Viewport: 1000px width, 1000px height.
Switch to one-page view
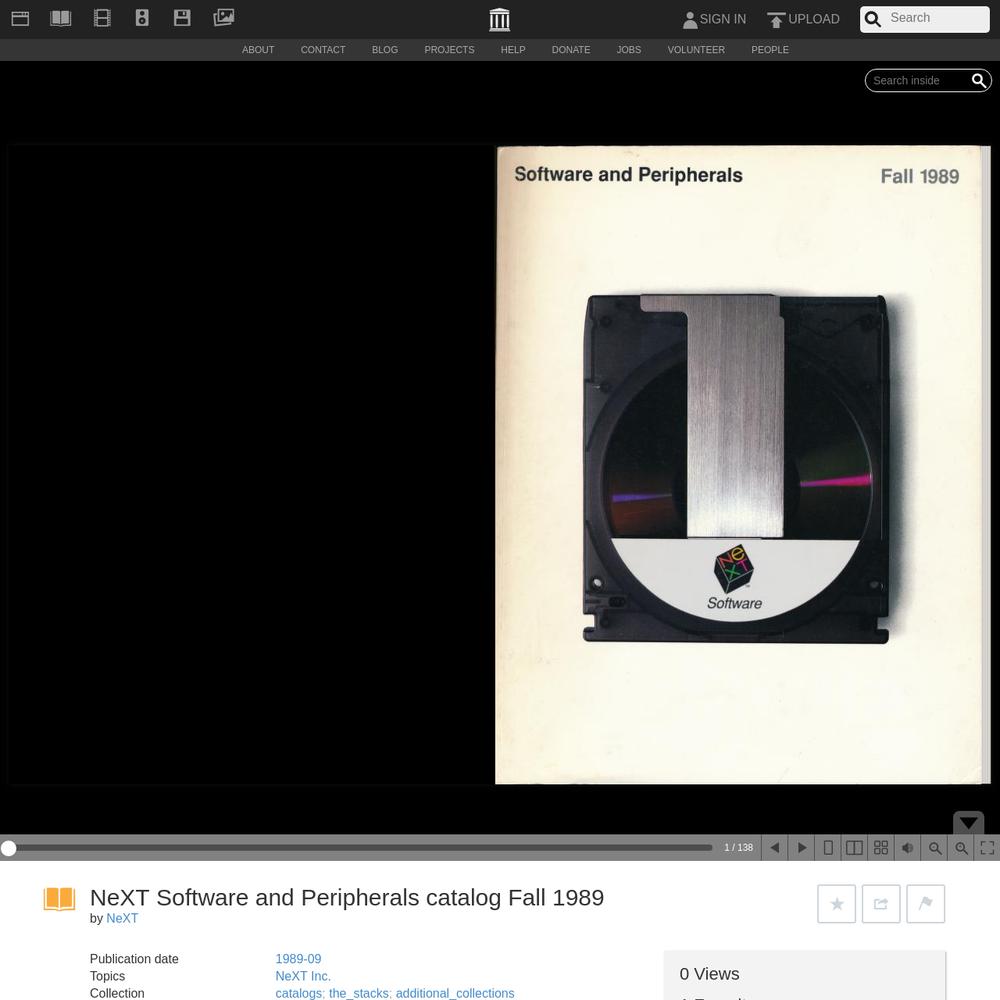(828, 848)
